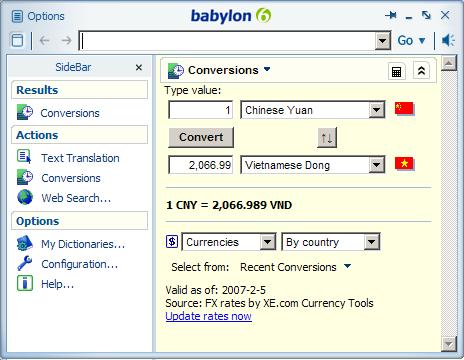Image resolution: width=464 pixels, height=360 pixels.
Task: Expand the By country dropdown
Action: coord(372,242)
